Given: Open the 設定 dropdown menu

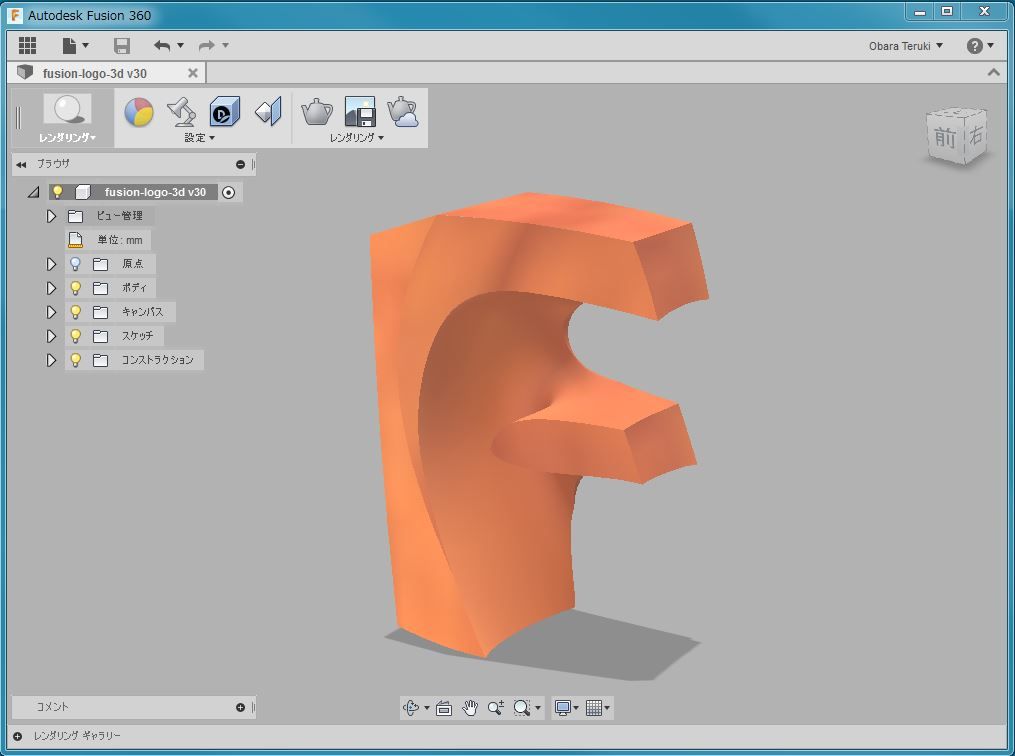Looking at the screenshot, I should (199, 138).
